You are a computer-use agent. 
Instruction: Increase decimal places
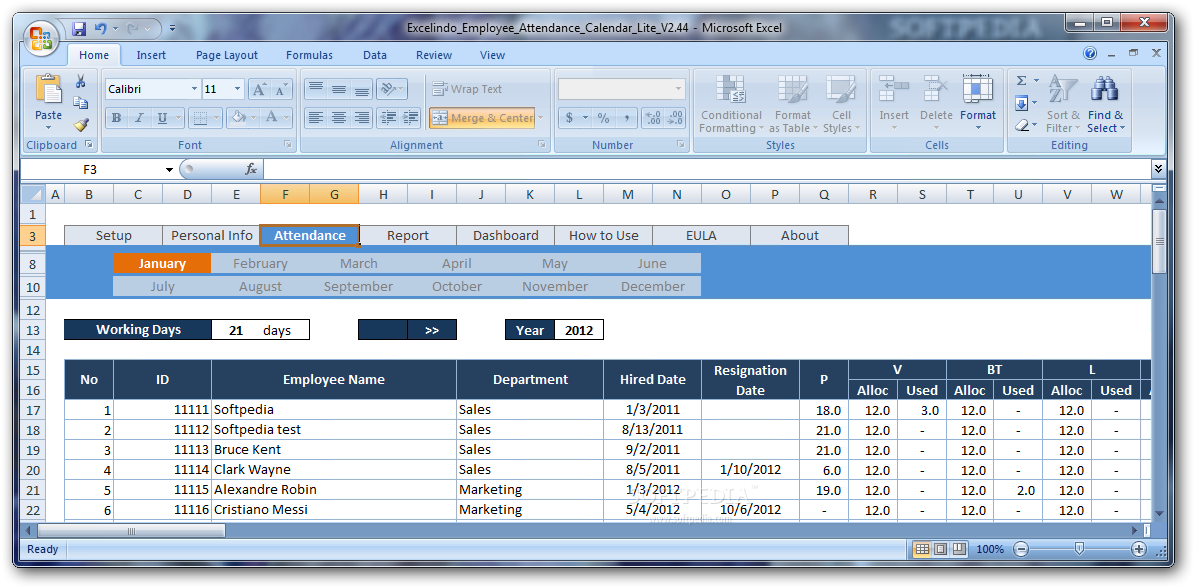653,118
